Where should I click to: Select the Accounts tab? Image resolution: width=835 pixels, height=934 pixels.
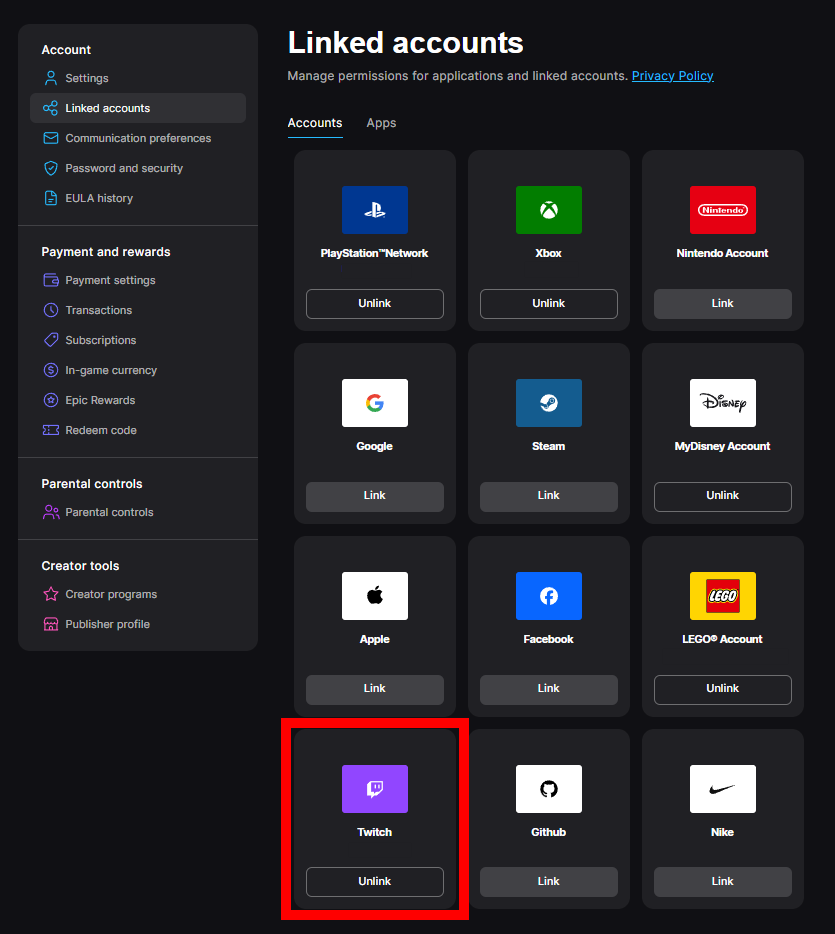coord(315,123)
